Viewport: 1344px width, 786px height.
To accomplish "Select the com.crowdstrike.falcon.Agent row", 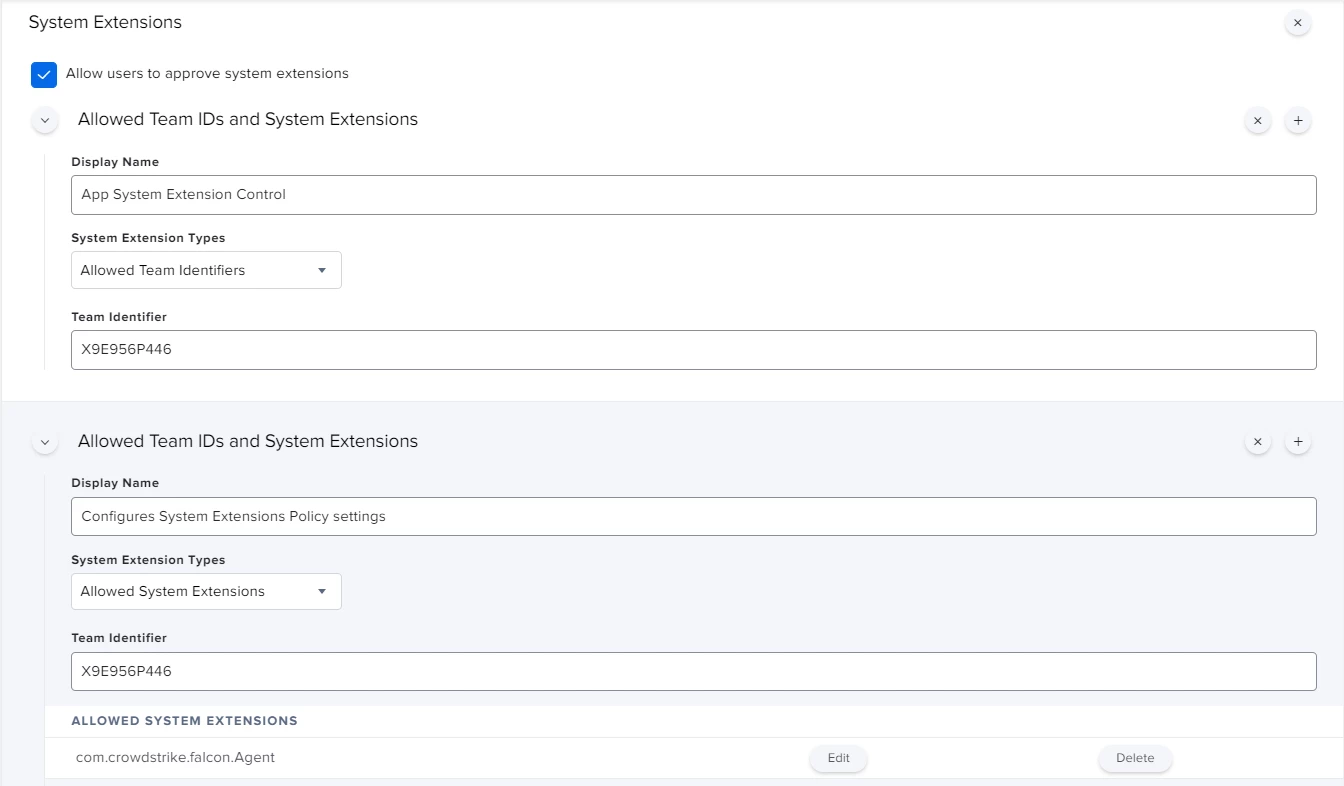I will (x=694, y=758).
